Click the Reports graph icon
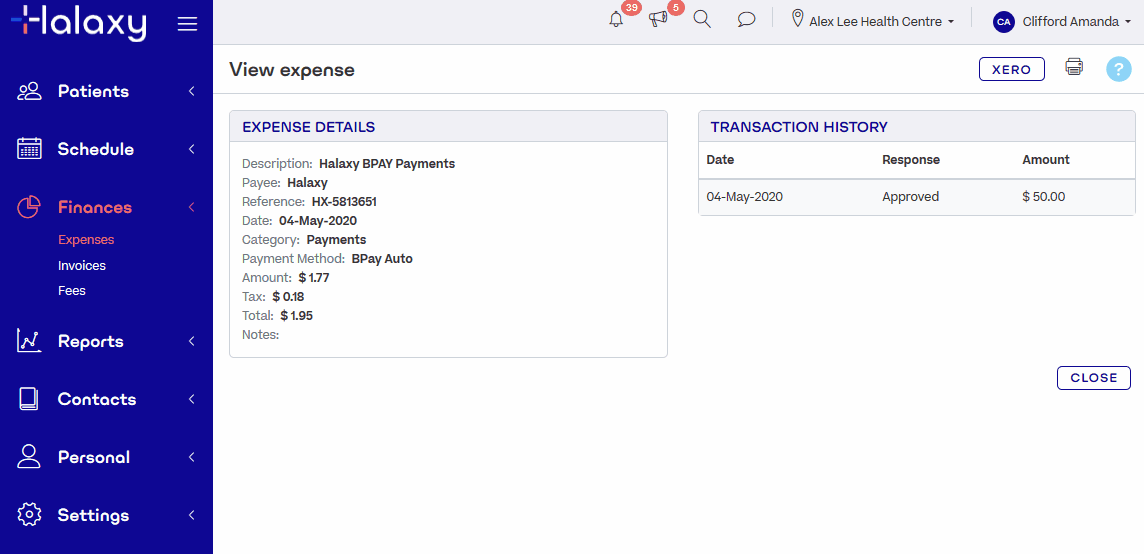Viewport: 1144px width, 554px height. [x=29, y=341]
